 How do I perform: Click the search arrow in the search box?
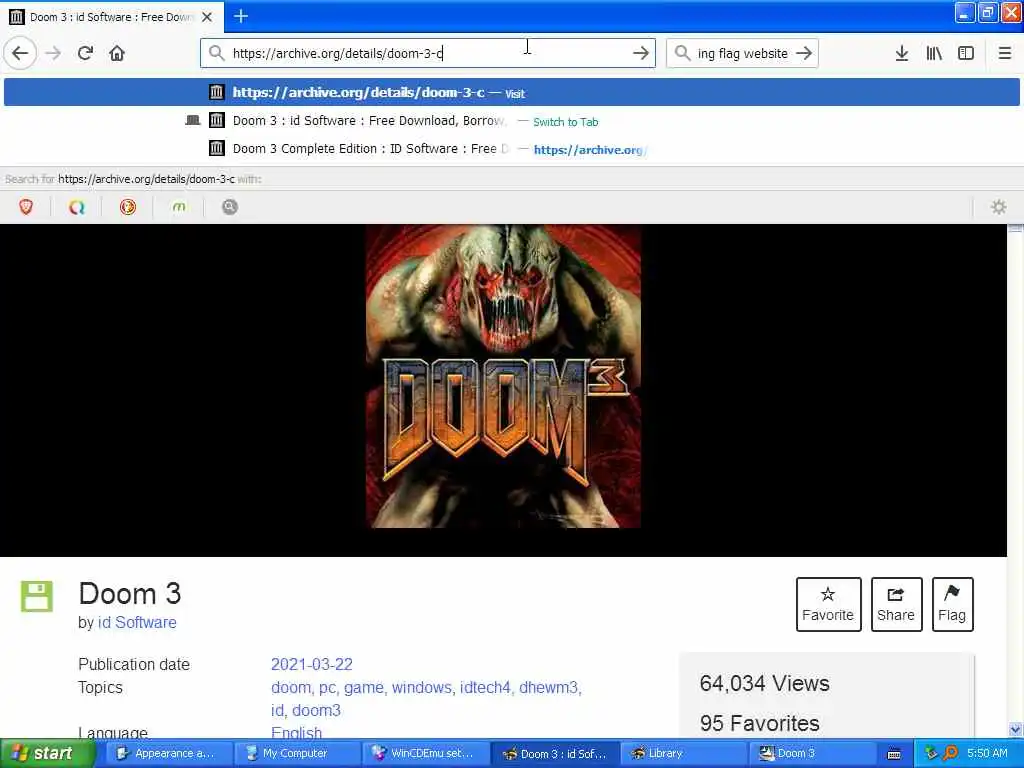click(x=804, y=53)
